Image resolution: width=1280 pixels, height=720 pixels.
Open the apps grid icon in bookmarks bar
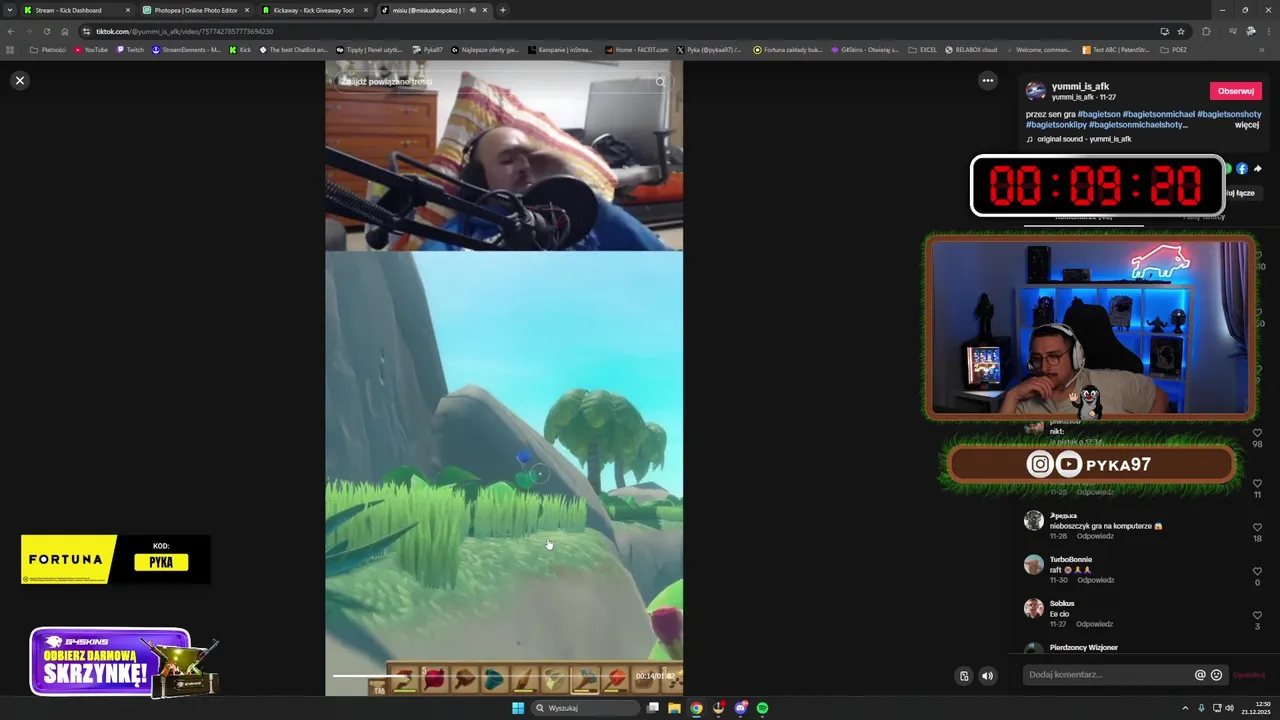pos(11,49)
